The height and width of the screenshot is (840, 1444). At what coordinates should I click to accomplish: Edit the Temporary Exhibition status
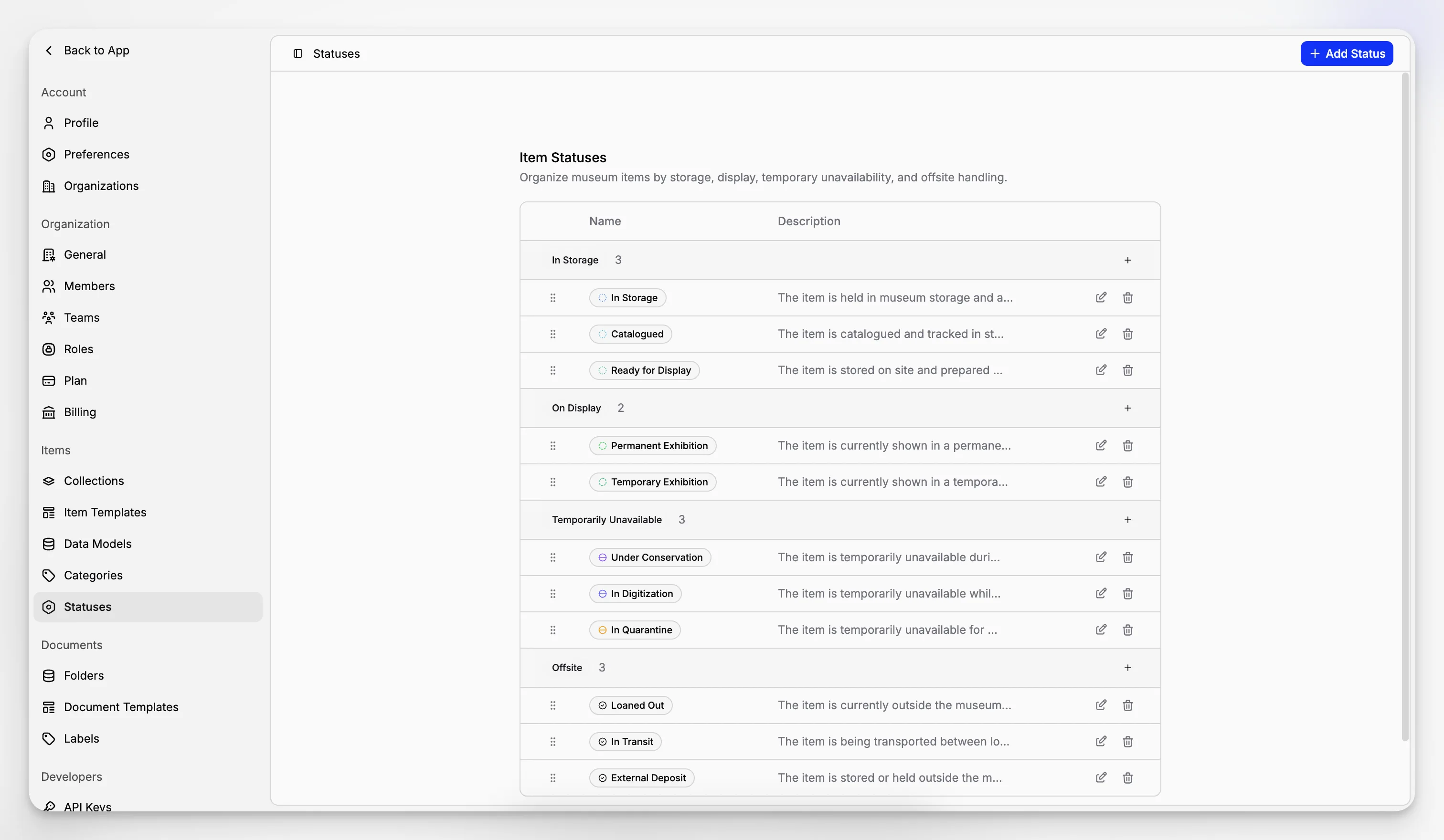pos(1101,482)
